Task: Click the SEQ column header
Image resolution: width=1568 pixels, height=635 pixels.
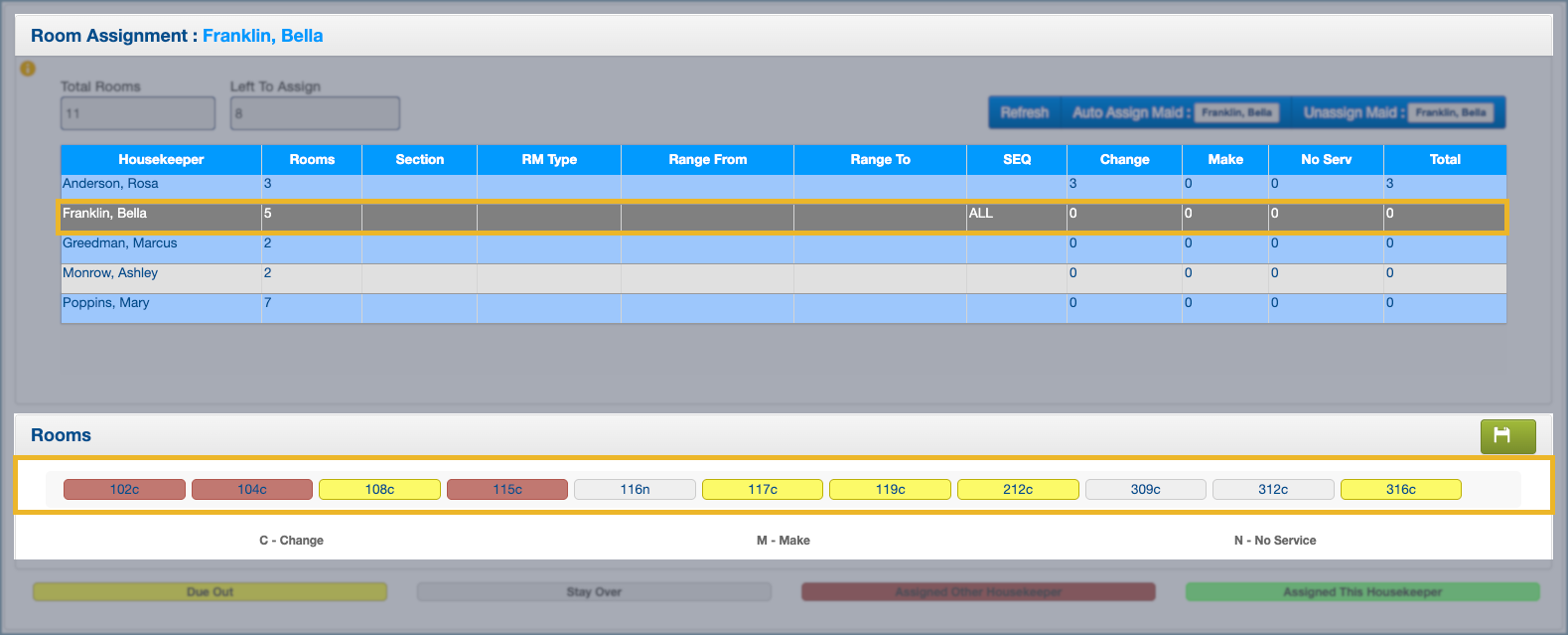Action: tap(1016, 159)
